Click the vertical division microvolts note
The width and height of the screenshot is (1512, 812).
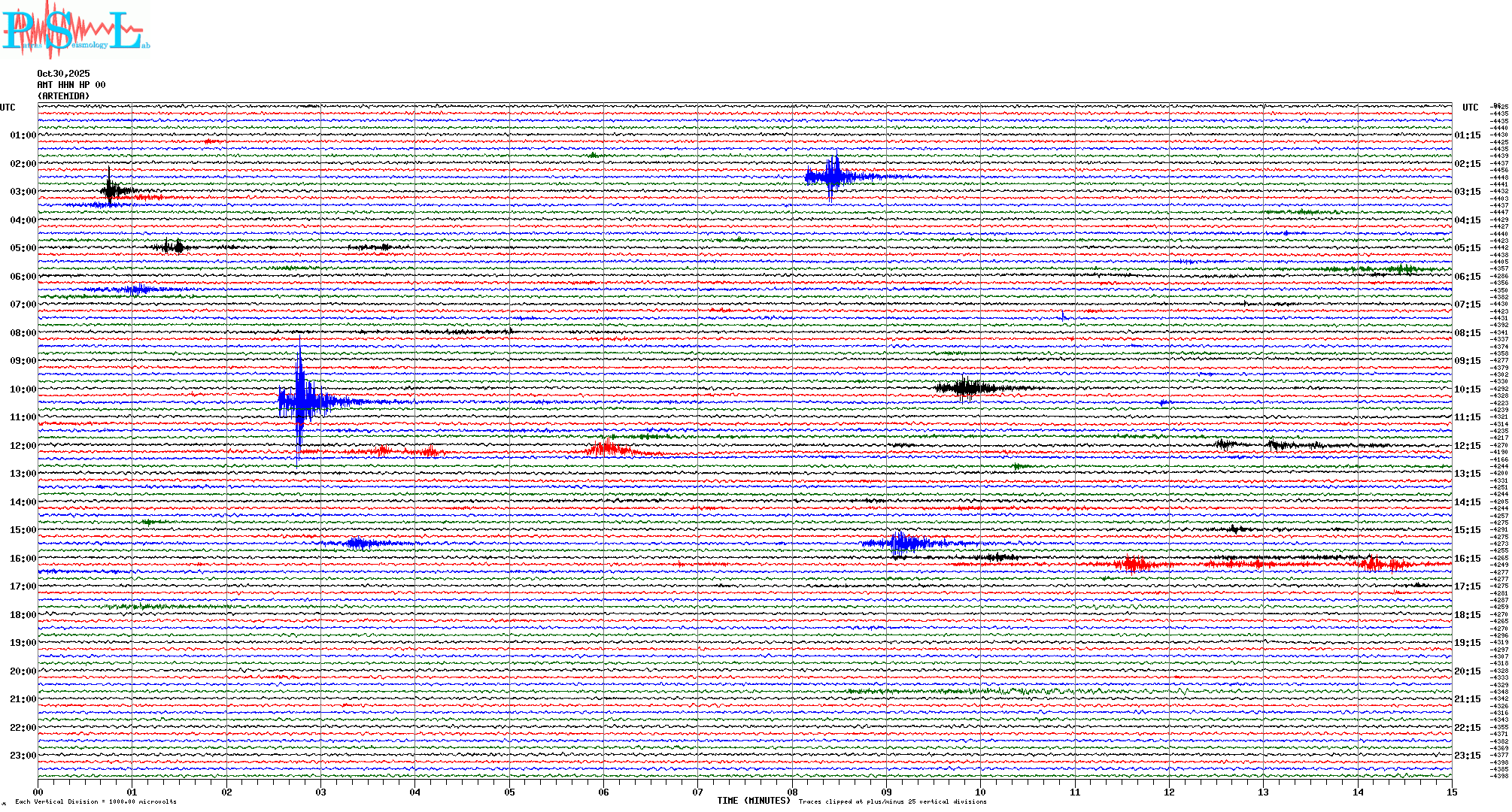click(96, 801)
